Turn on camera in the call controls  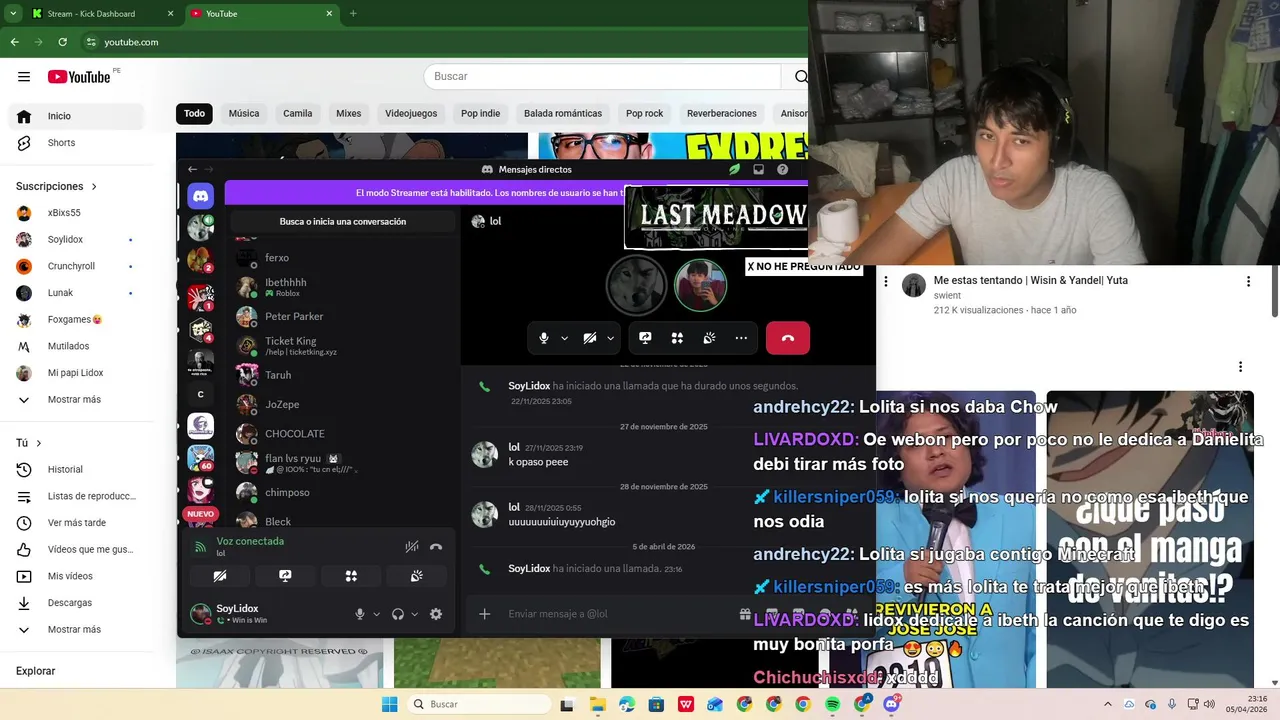[590, 338]
